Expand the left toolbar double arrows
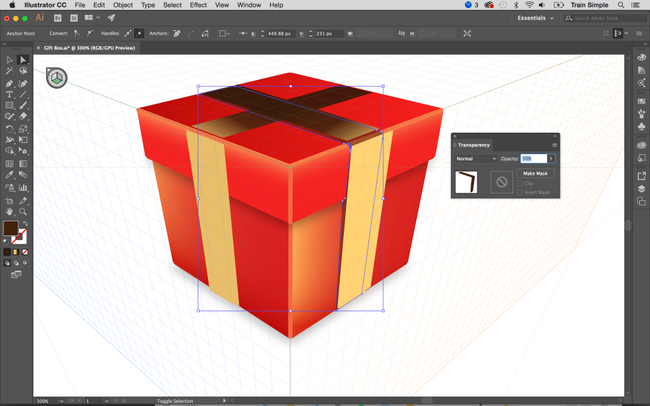650x406 pixels. pyautogui.click(x=5, y=44)
